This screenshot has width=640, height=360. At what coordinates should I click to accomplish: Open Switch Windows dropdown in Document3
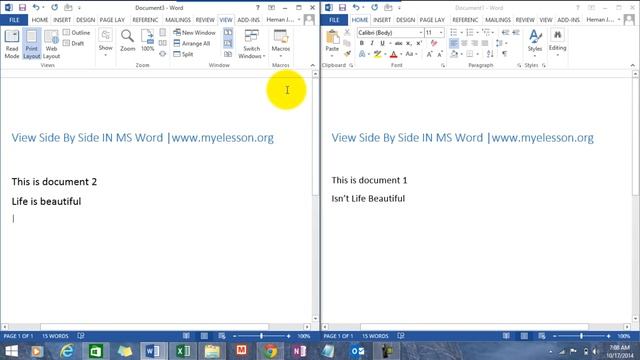tap(251, 44)
